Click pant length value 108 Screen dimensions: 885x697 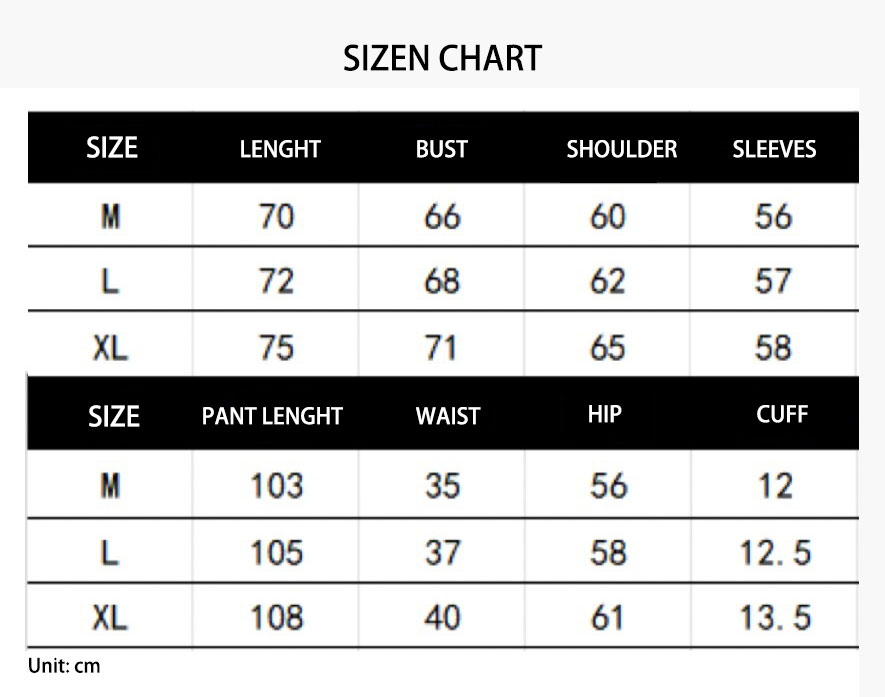276,618
